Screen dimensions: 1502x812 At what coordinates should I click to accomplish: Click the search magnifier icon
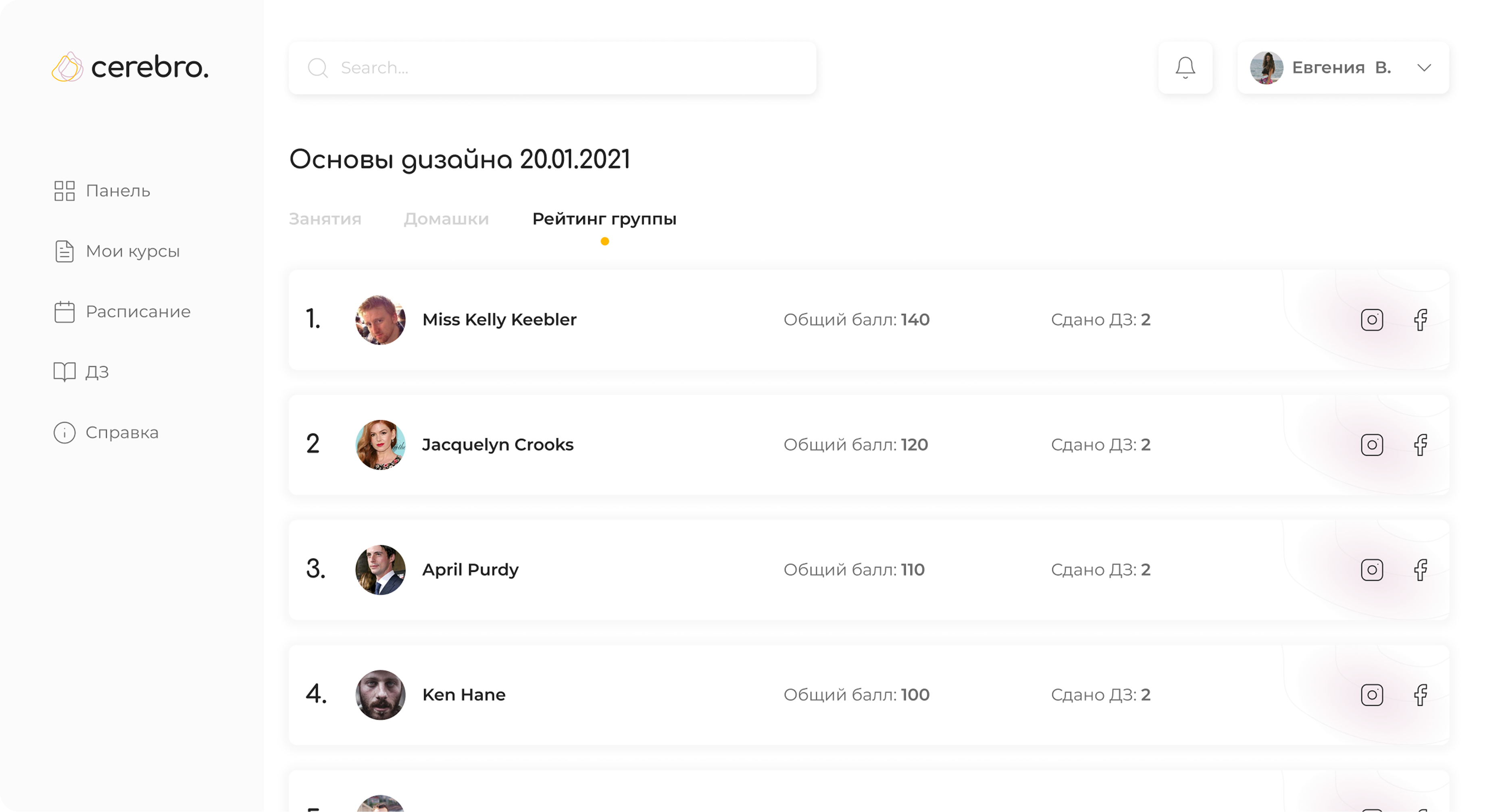click(318, 68)
